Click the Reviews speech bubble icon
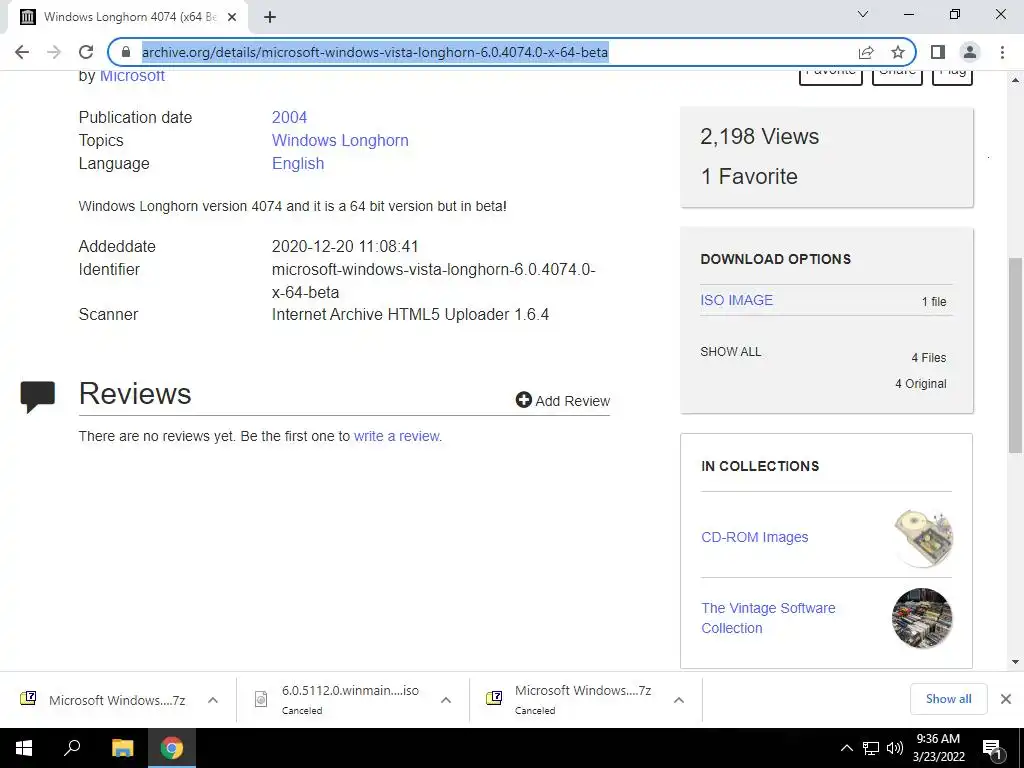Viewport: 1024px width, 768px height. click(x=38, y=396)
